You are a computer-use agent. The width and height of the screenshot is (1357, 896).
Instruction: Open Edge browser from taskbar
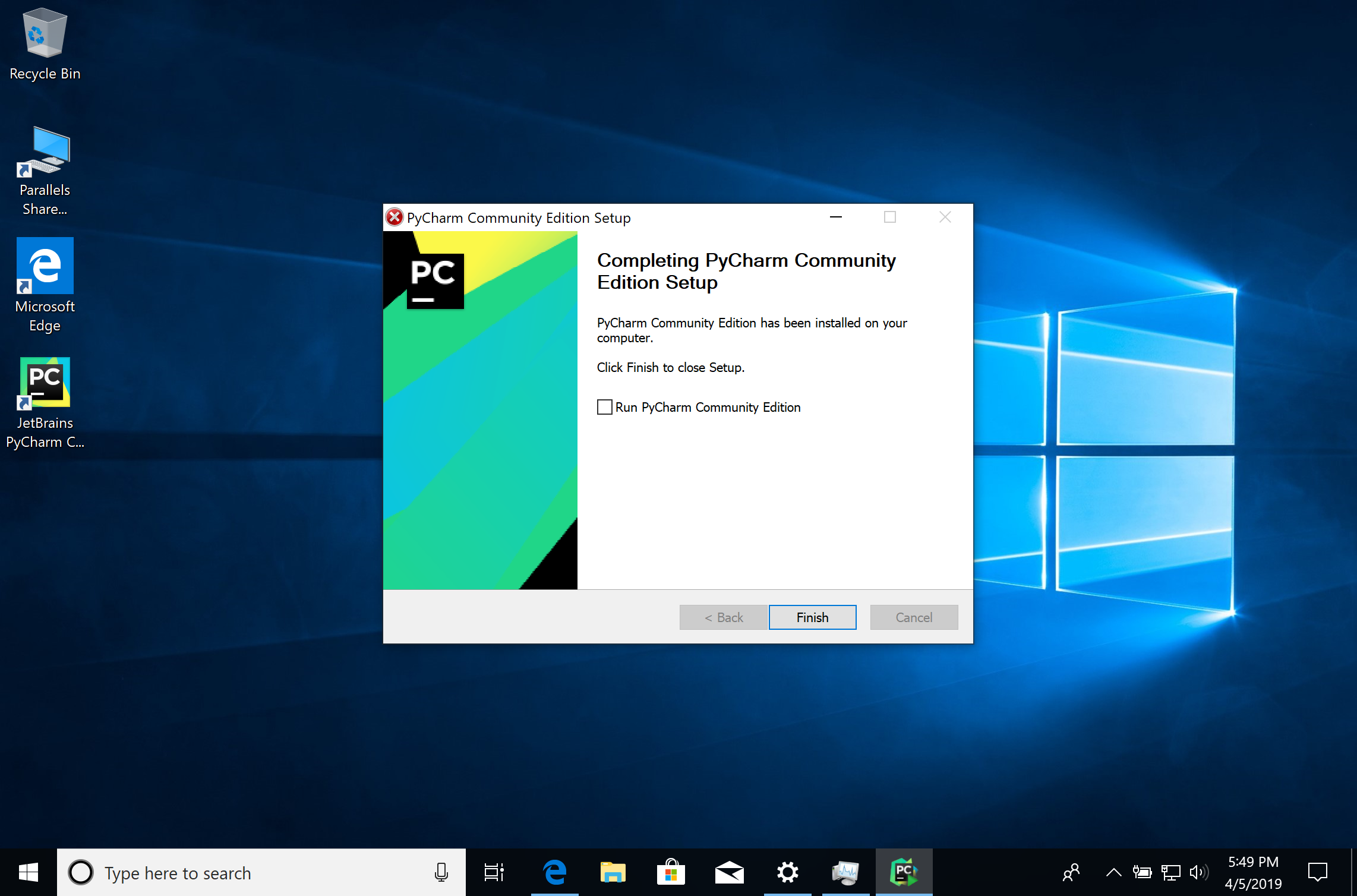(x=554, y=872)
